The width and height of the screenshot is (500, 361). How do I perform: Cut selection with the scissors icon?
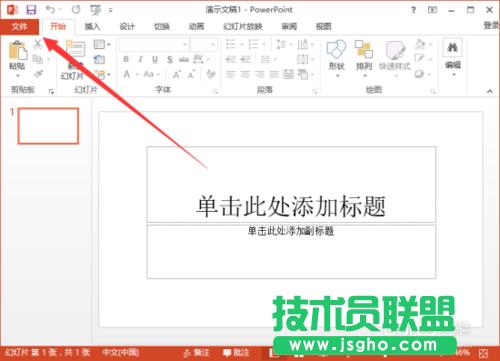pos(38,44)
